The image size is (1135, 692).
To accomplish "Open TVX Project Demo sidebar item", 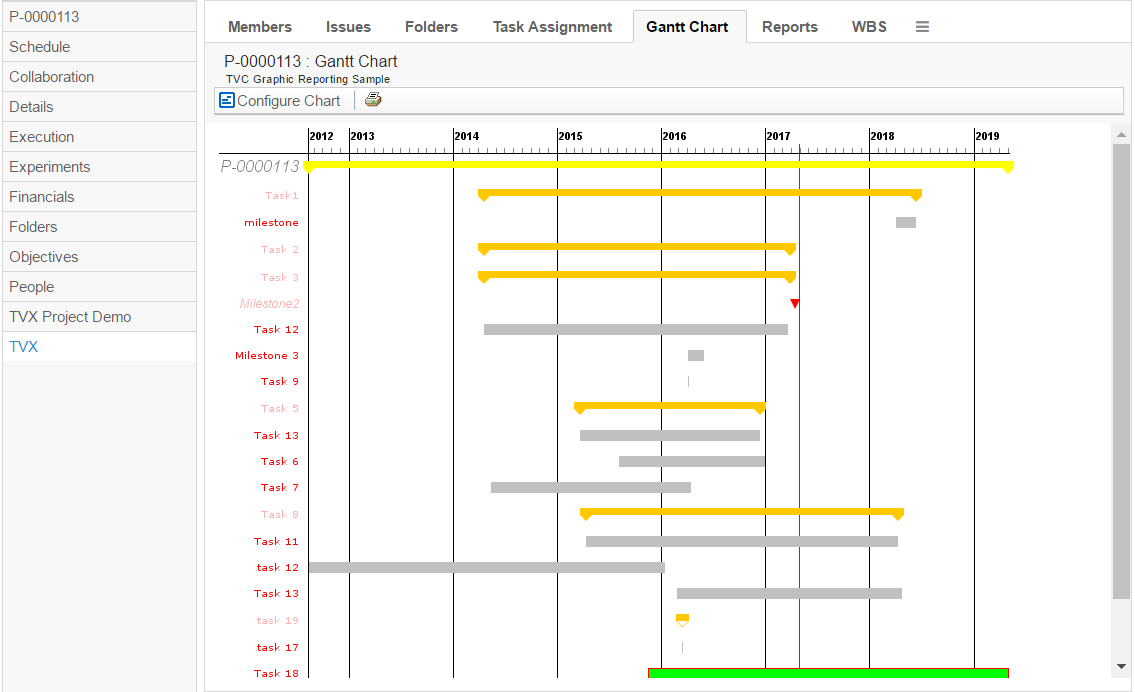I will click(70, 317).
